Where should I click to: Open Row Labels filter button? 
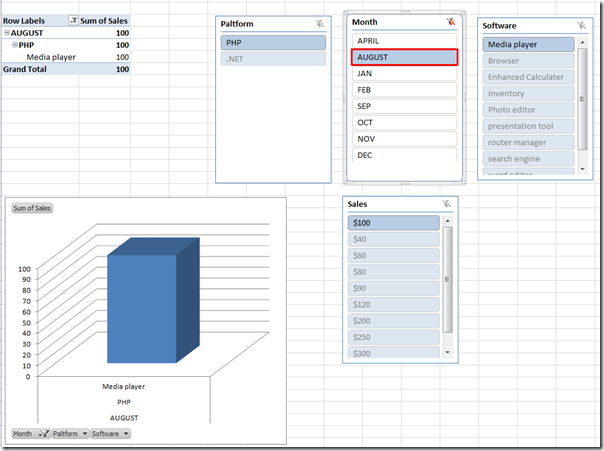[74, 20]
